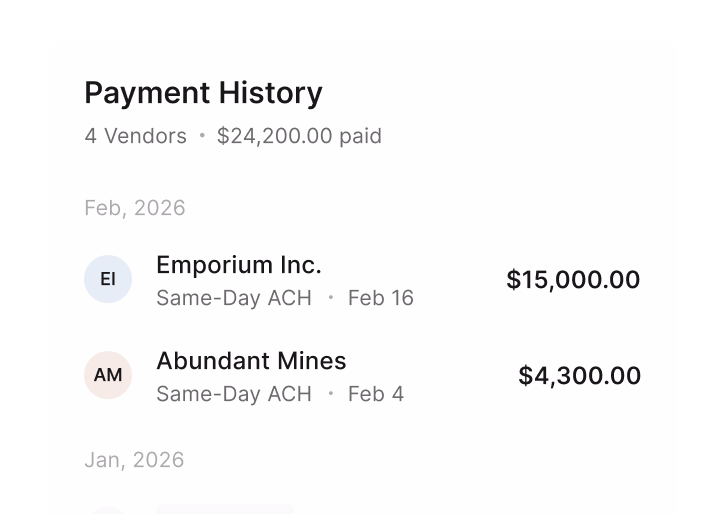Click the dot separator after 4 Vendors
728x514 pixels.
point(202,136)
